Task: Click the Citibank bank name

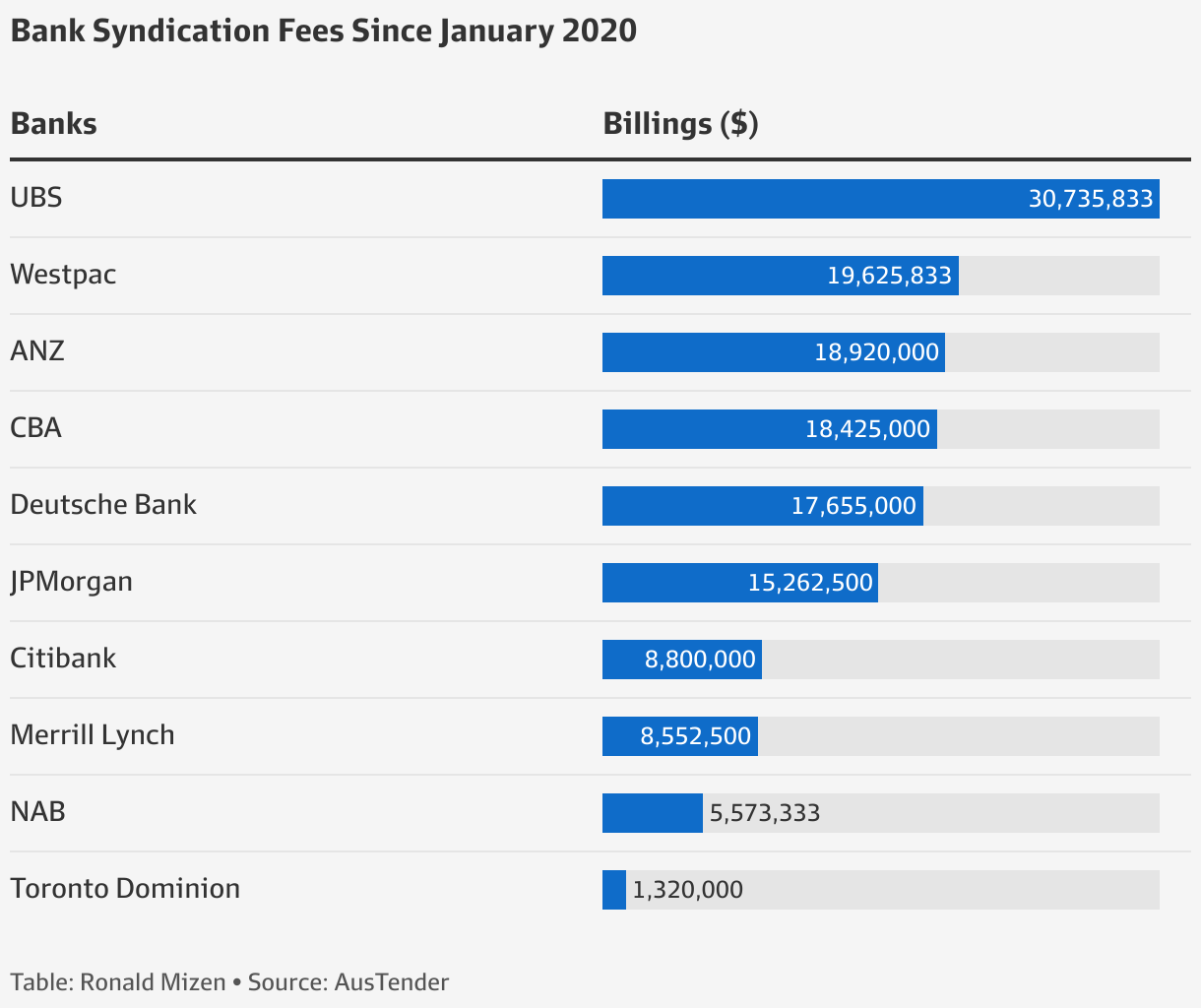Action: pyautogui.click(x=63, y=658)
